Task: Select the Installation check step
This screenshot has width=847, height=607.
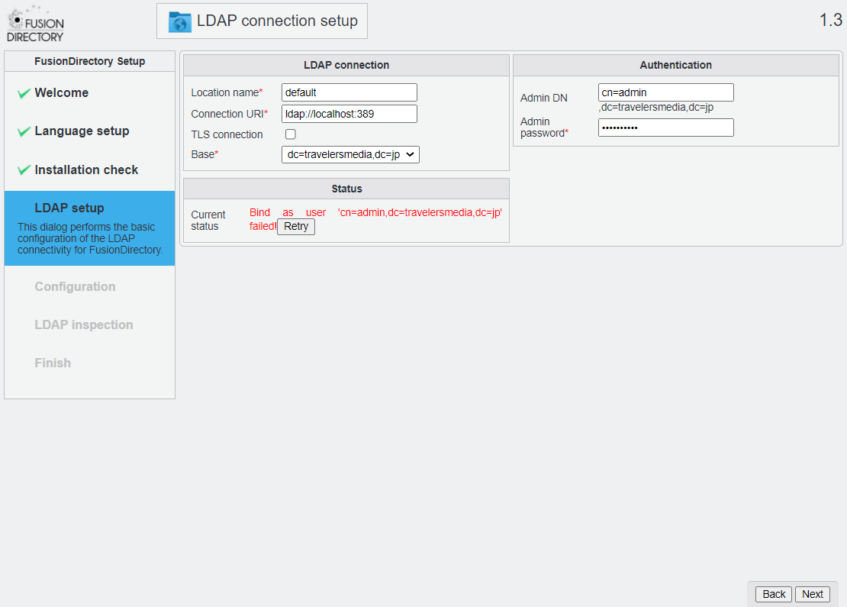Action: click(86, 170)
